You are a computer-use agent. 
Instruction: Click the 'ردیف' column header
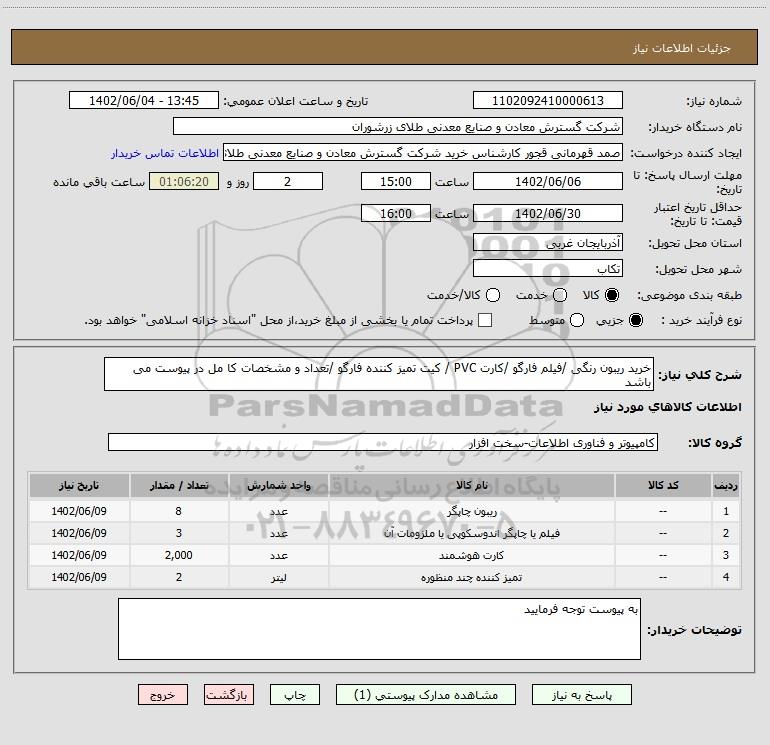[x=725, y=485]
